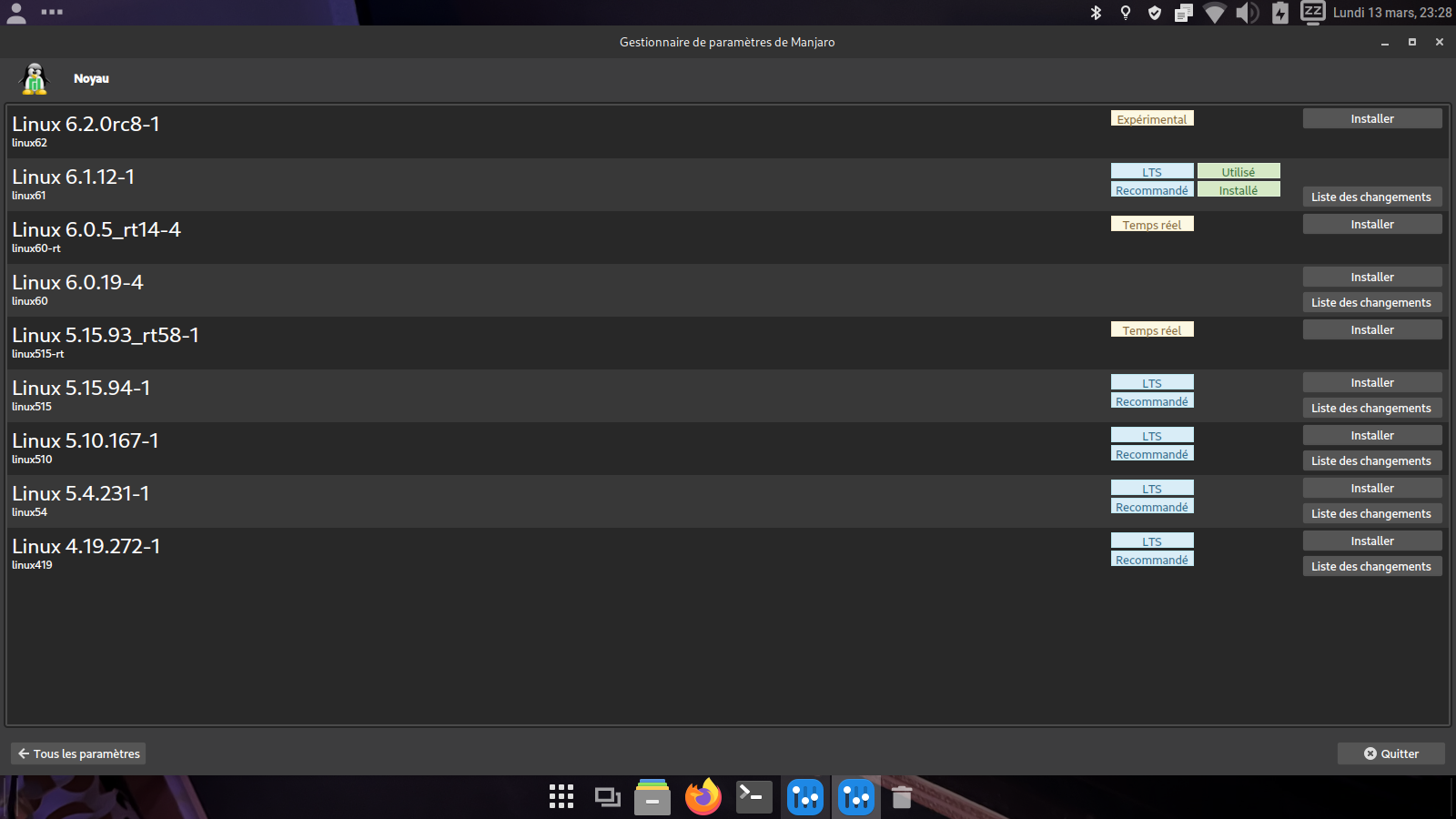Go back via Tous les paramètres
This screenshot has width=1456, height=819.
78,753
